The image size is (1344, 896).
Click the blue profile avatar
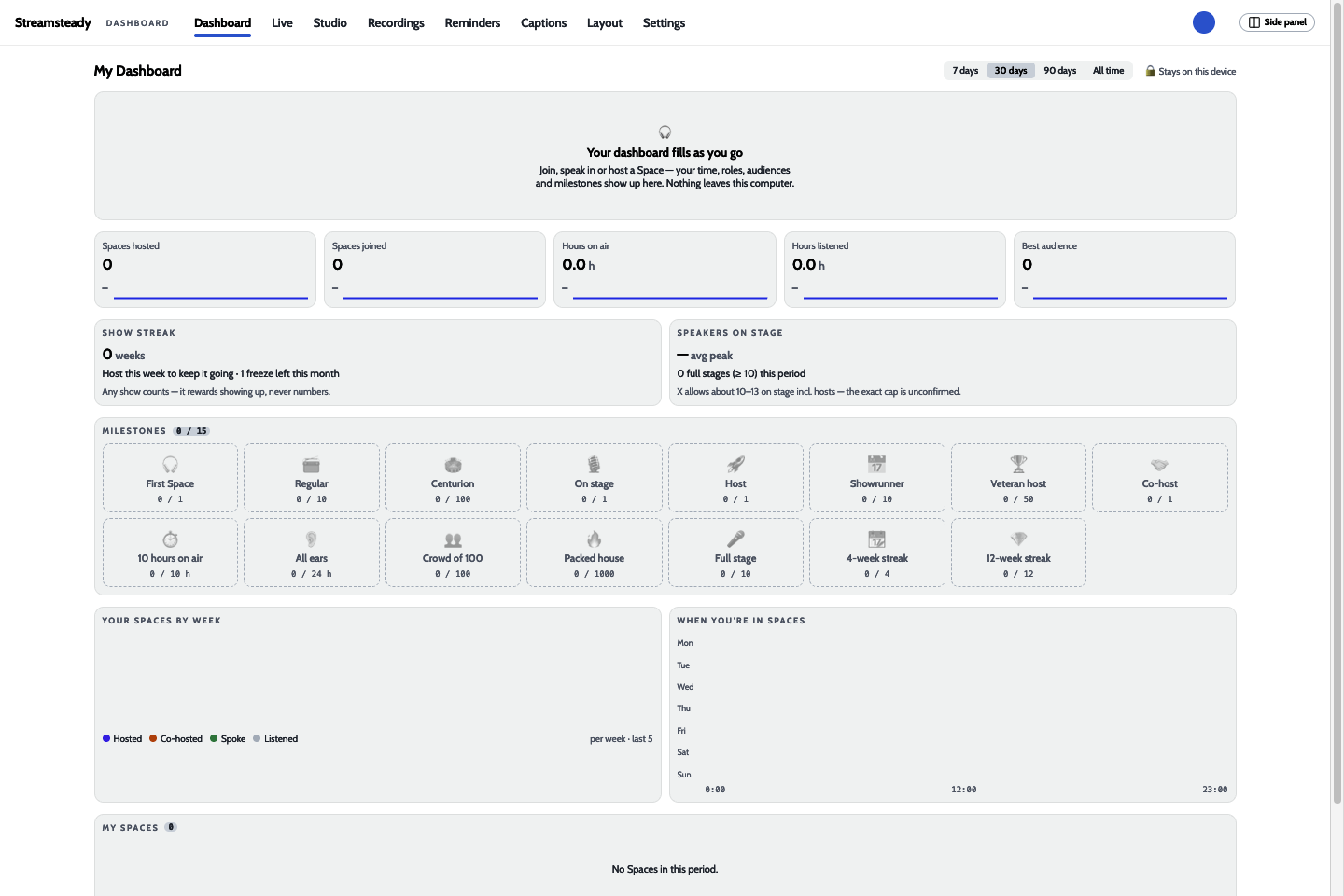coord(1204,22)
